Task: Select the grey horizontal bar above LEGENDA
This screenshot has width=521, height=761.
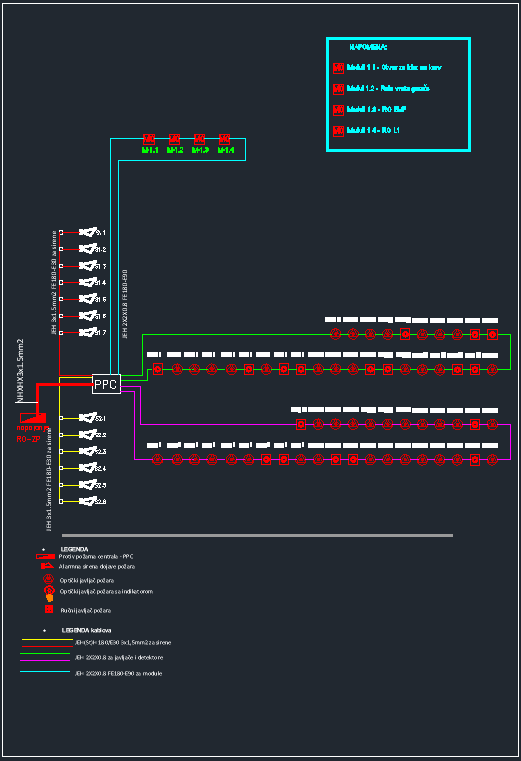Action: 257,535
